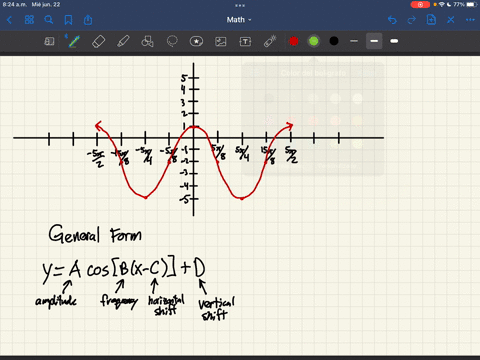Close the notebook with the X icon
This screenshot has width=480, height=360.
451,20
